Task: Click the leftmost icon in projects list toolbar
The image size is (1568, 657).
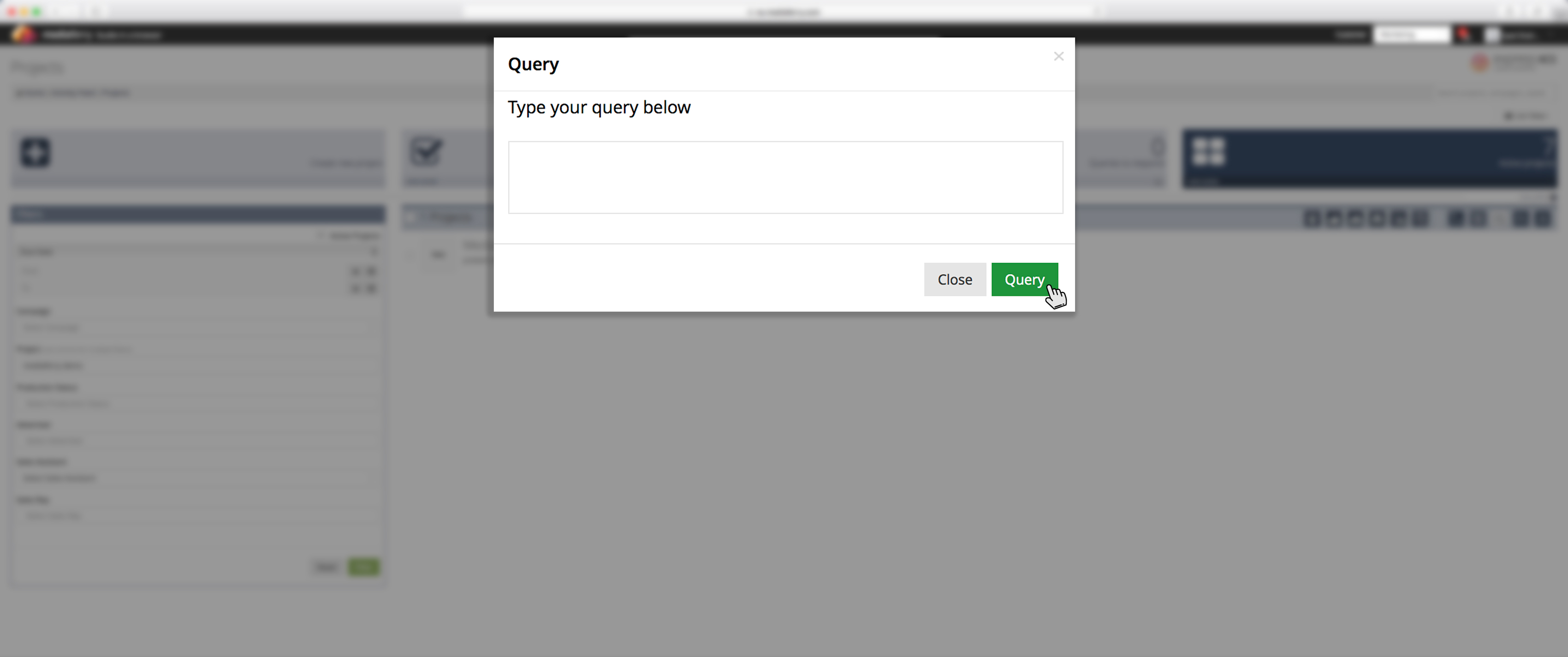Action: 1313,218
